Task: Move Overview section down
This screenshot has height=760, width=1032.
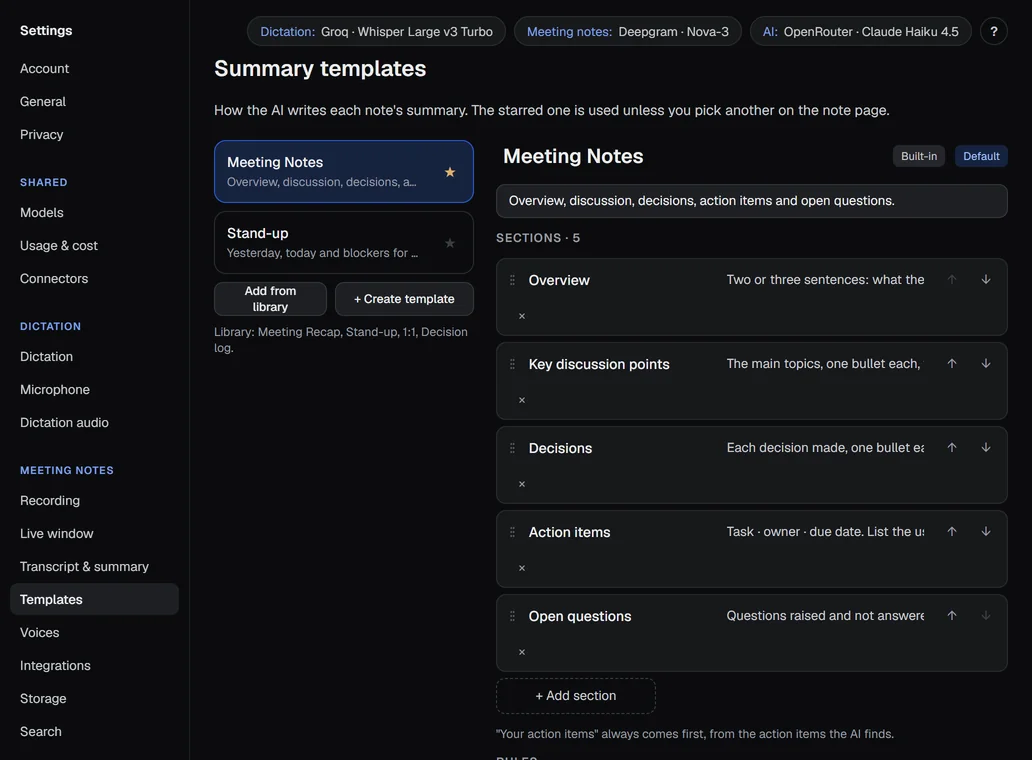Action: (x=985, y=280)
